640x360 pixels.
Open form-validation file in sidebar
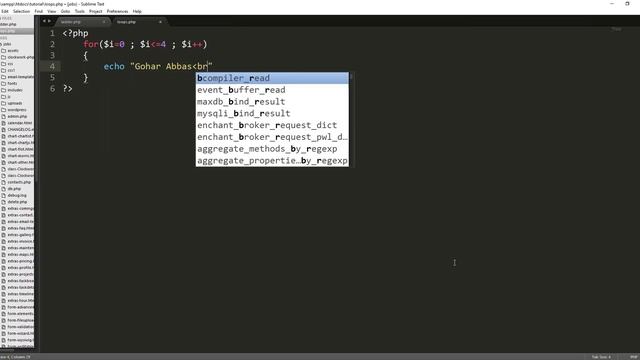click(x=20, y=327)
